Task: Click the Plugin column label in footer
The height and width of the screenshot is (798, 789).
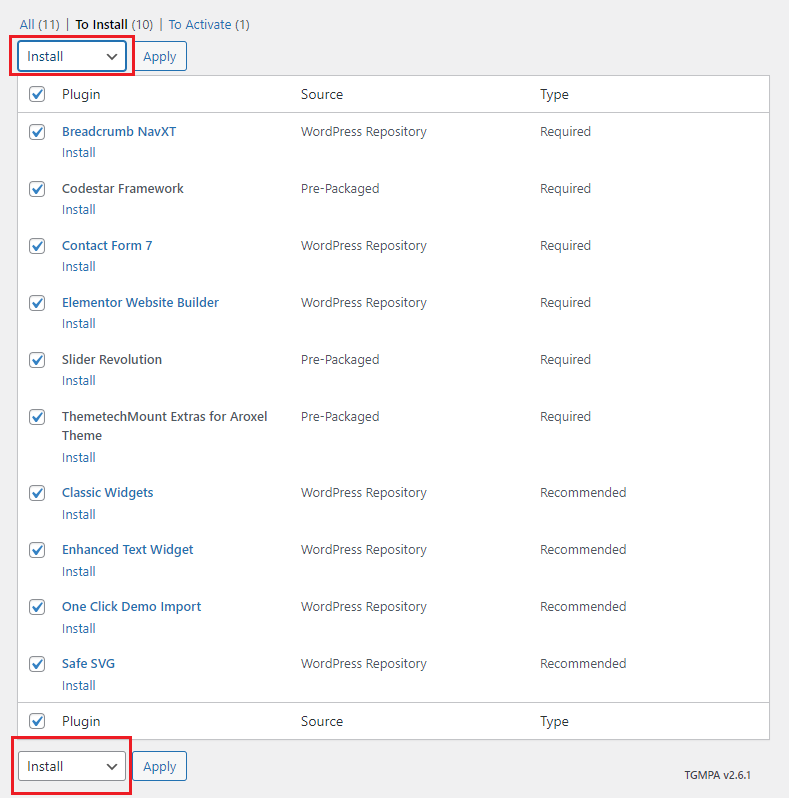Action: [81, 721]
